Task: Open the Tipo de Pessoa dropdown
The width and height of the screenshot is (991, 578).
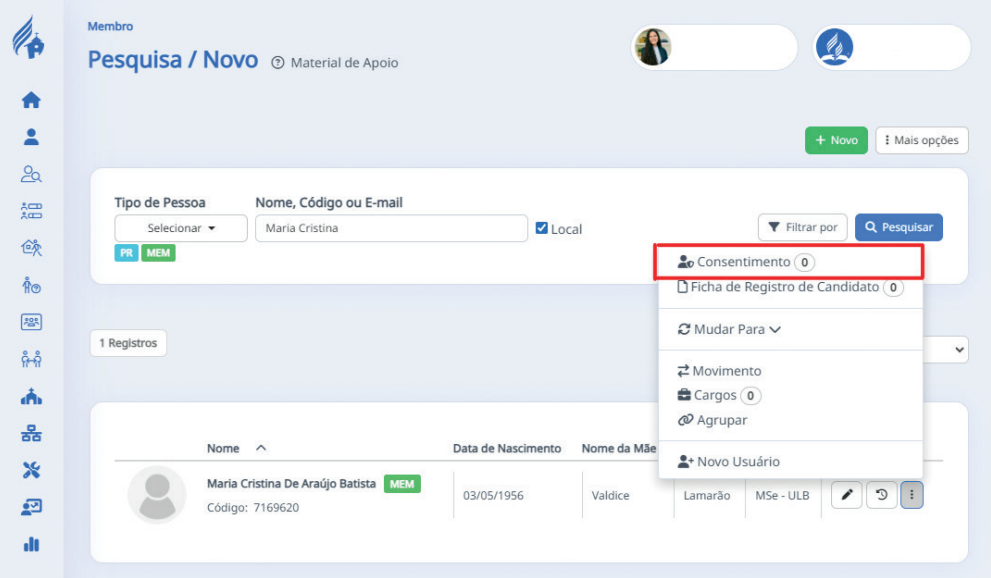Action: (x=180, y=228)
